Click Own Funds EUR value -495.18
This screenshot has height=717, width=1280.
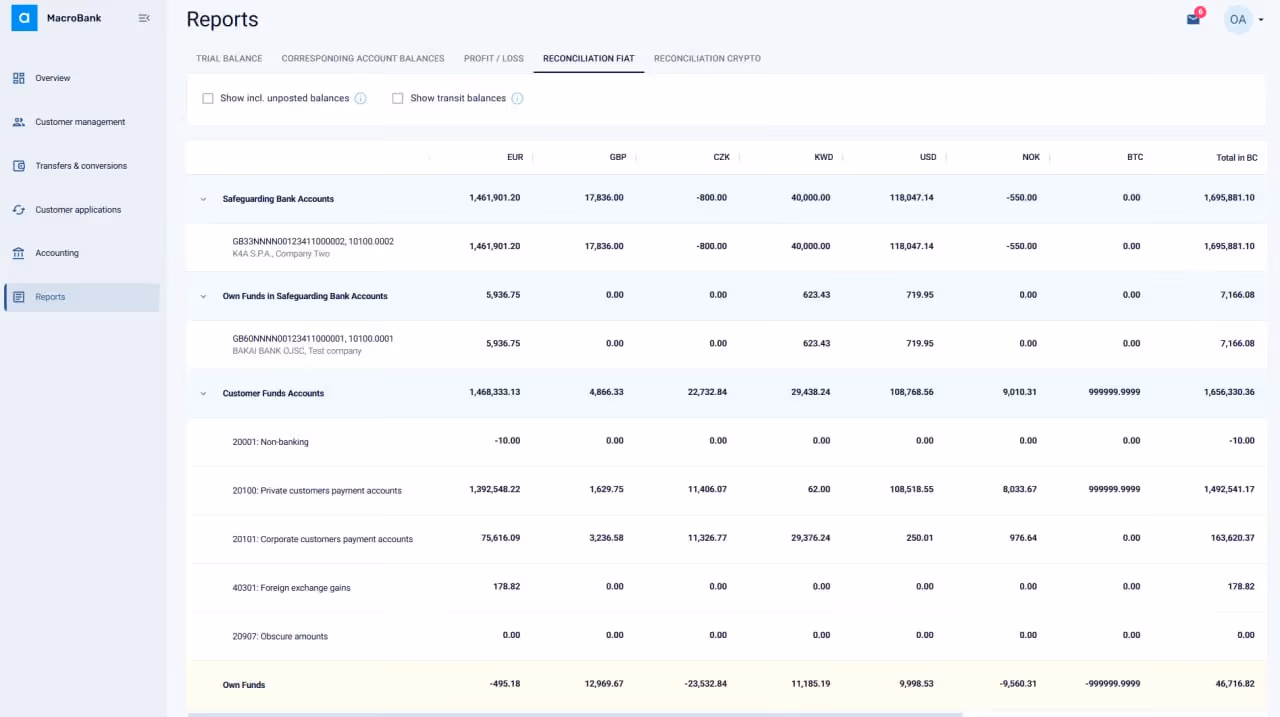504,684
